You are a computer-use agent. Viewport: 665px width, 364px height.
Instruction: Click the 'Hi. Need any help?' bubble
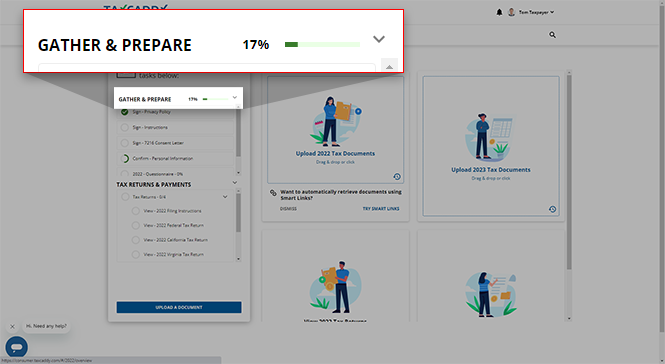(x=46, y=326)
